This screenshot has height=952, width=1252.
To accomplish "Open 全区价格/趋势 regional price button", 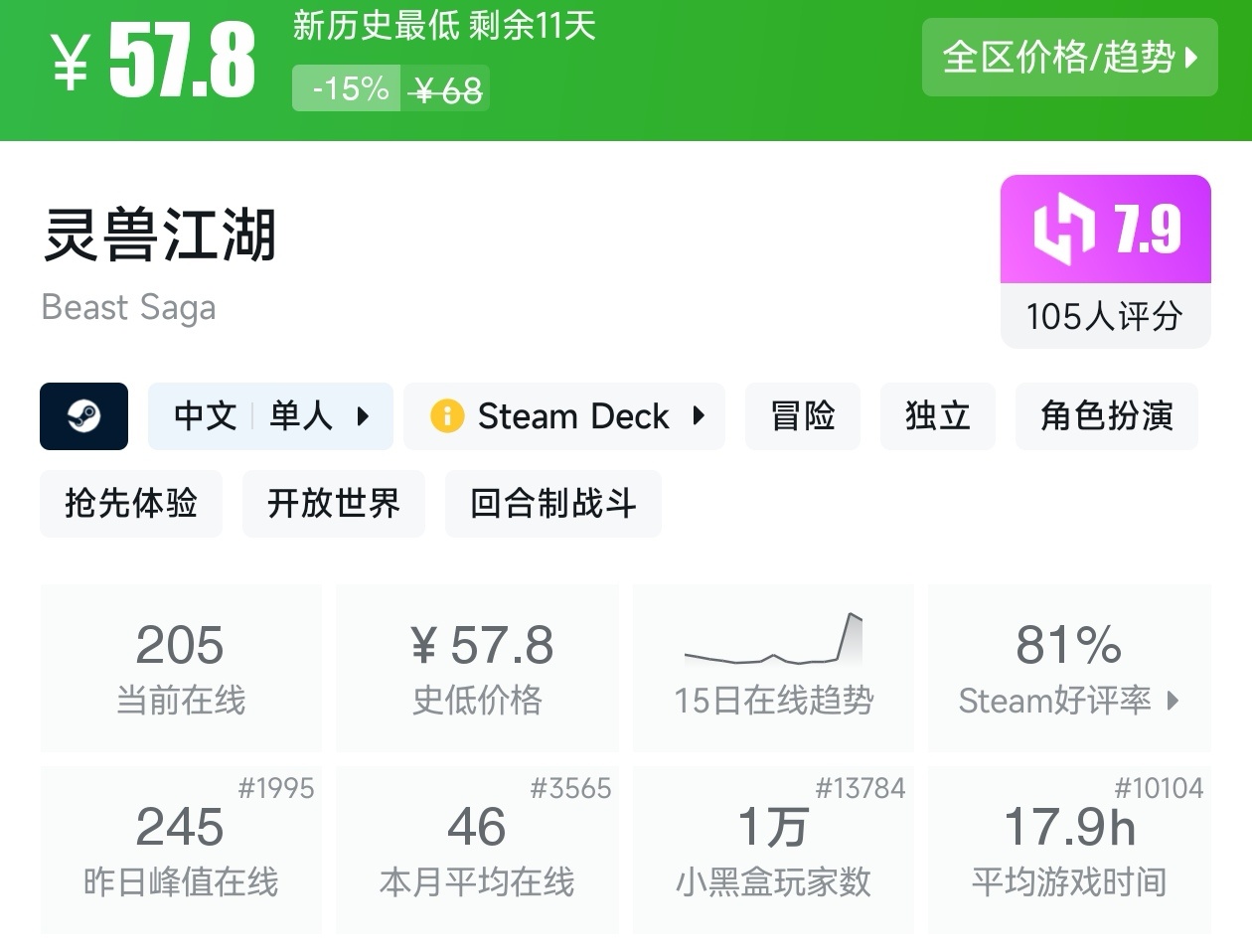I will tap(1069, 58).
